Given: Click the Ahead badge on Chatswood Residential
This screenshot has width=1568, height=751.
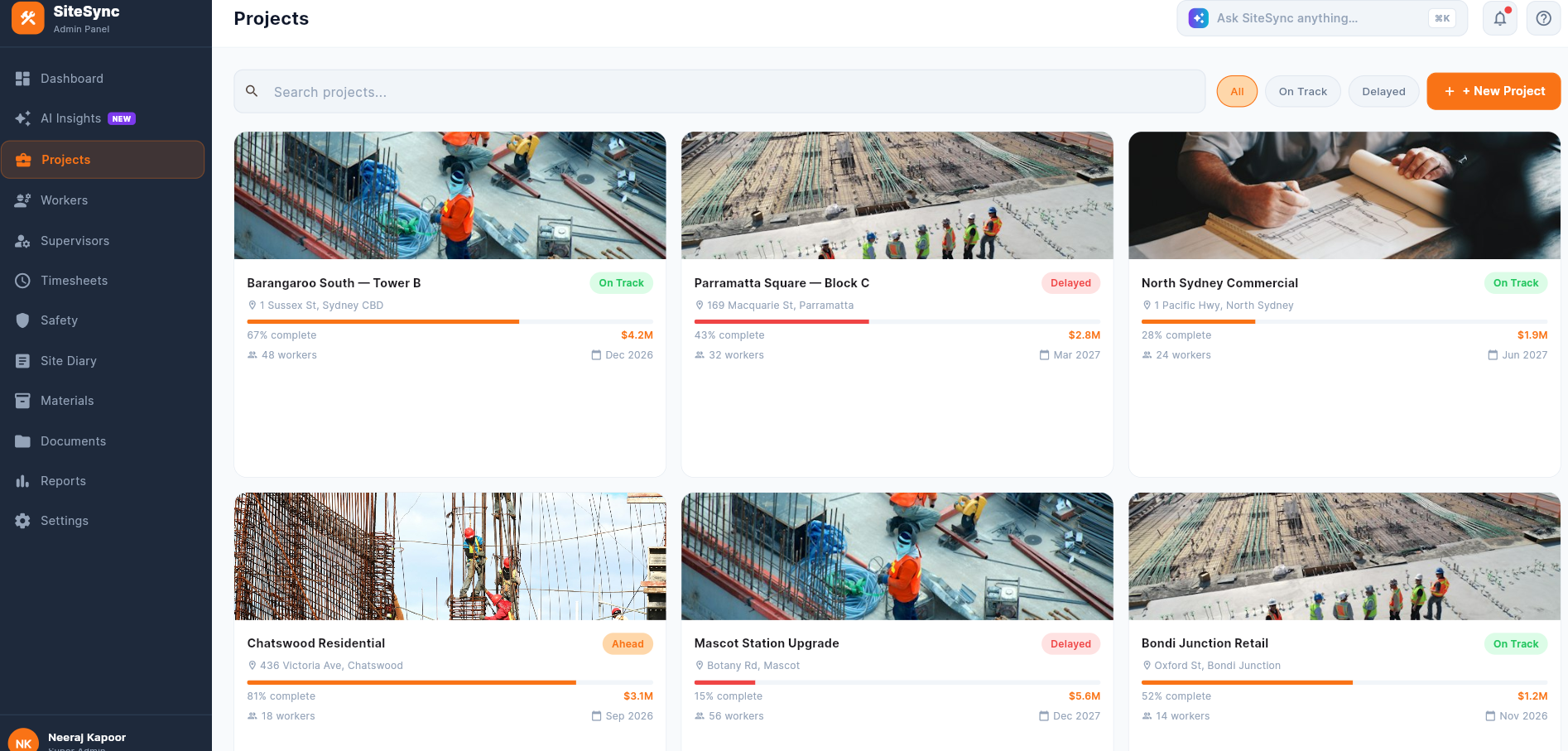Looking at the screenshot, I should [628, 644].
